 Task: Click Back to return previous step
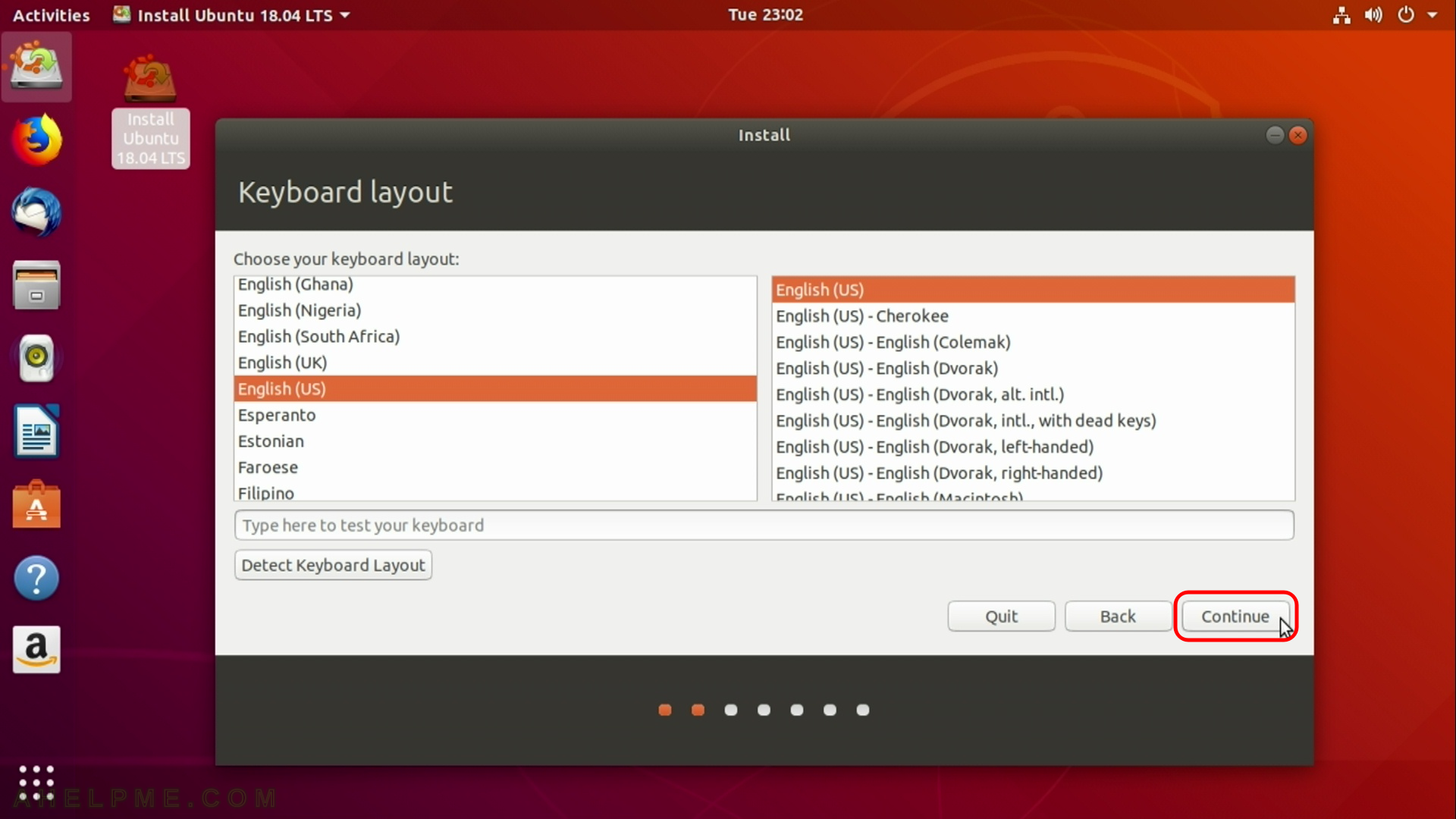[1117, 616]
